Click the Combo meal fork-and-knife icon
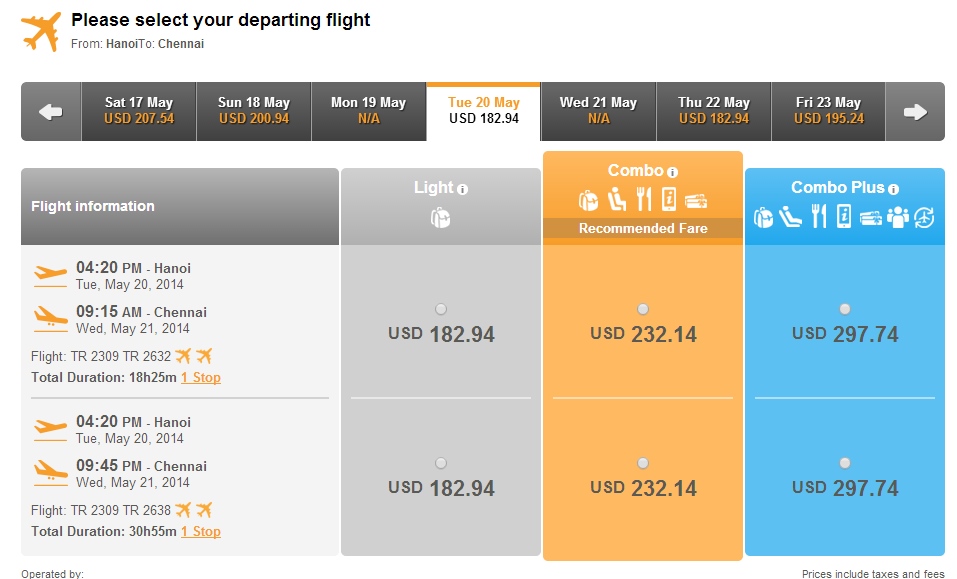Viewport: 957px width, 579px height. point(644,199)
